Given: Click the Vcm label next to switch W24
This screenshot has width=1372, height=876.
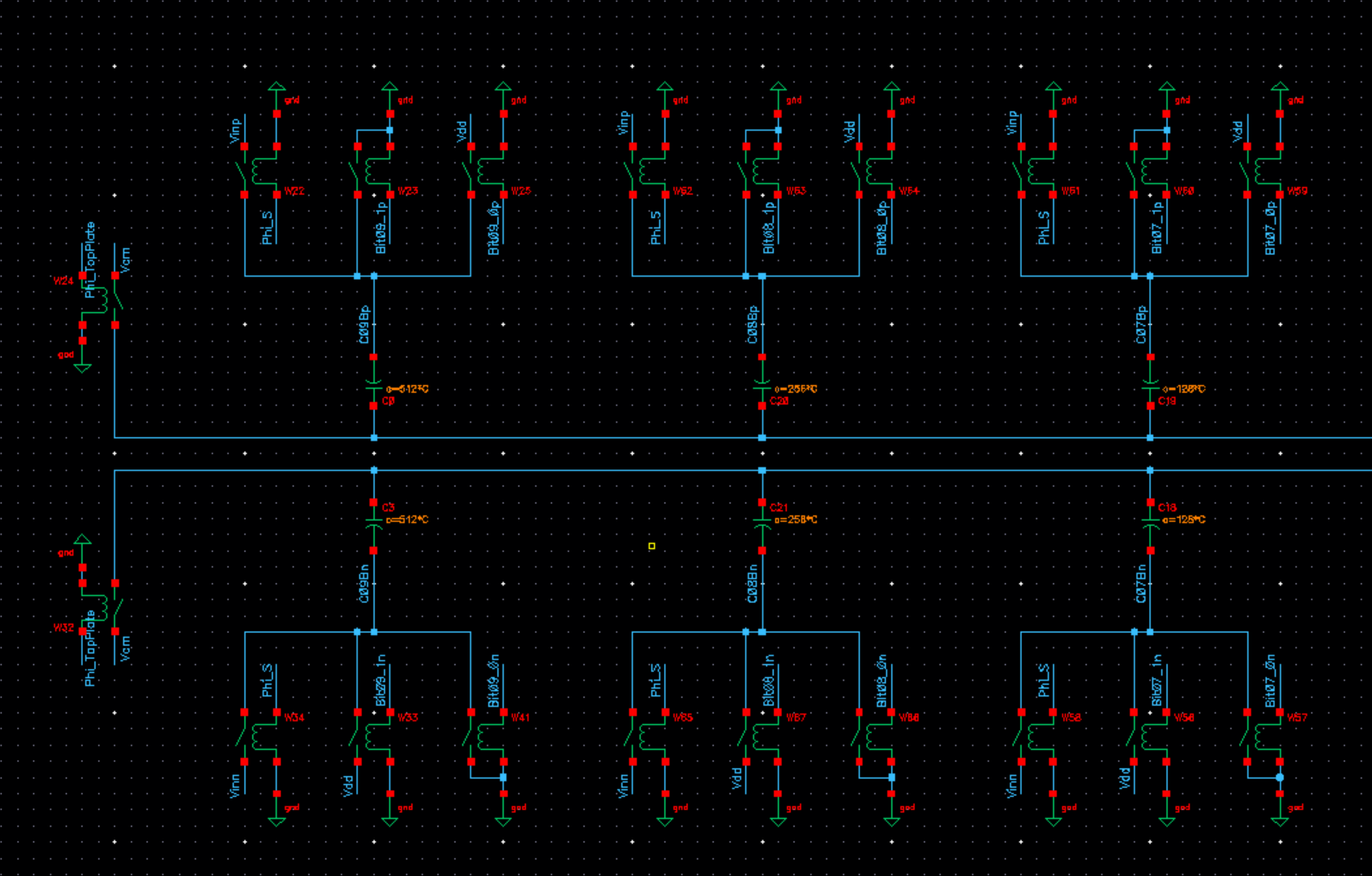Looking at the screenshot, I should pyautogui.click(x=125, y=260).
